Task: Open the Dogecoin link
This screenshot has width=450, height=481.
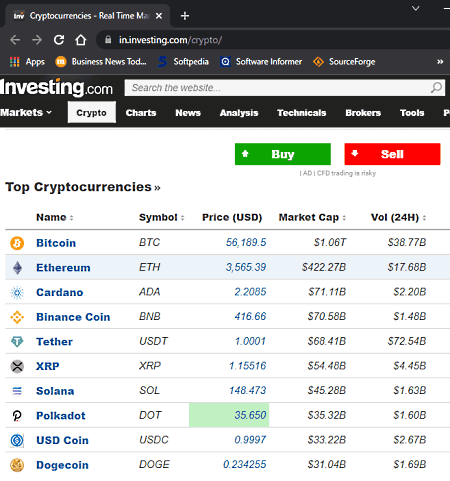Action: click(62, 465)
